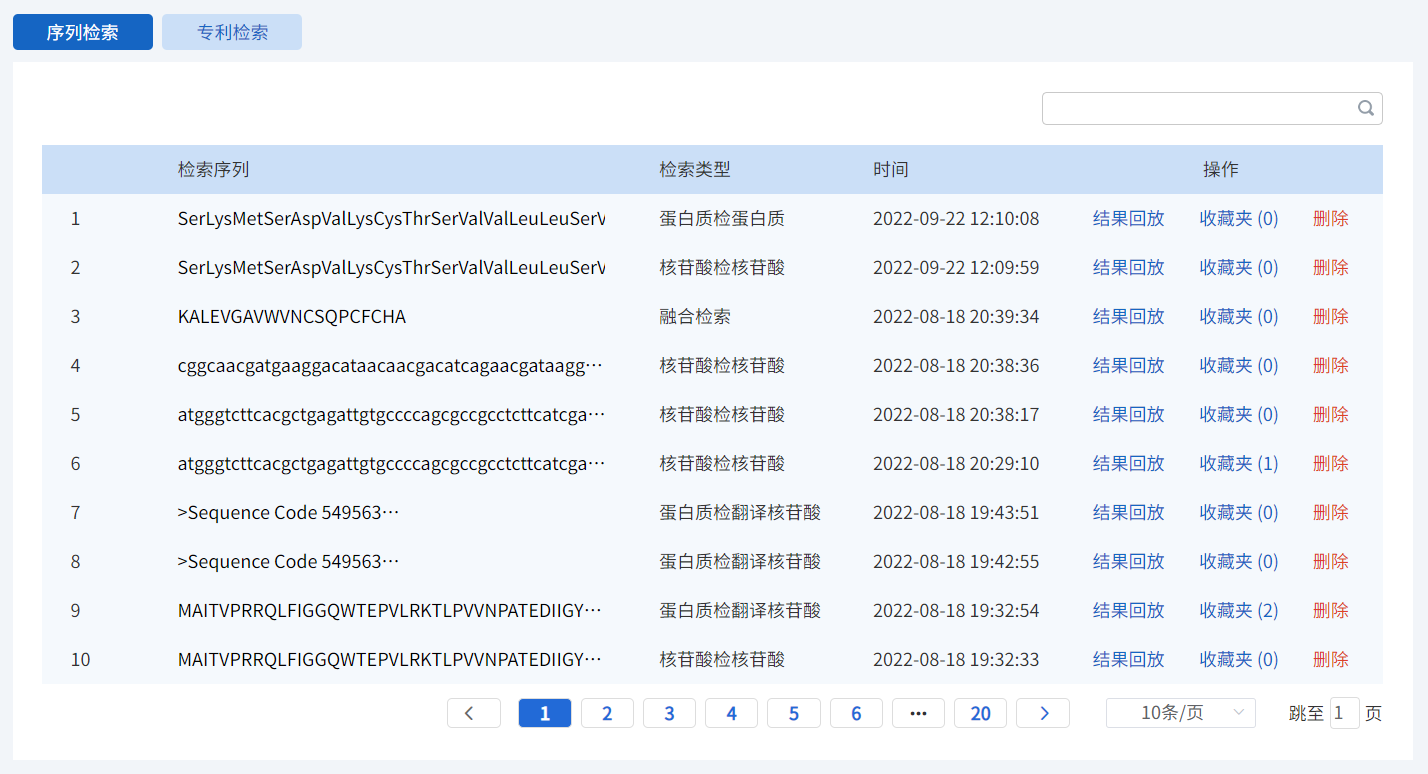The height and width of the screenshot is (774, 1428).
Task: Open page 3
Action: click(669, 713)
